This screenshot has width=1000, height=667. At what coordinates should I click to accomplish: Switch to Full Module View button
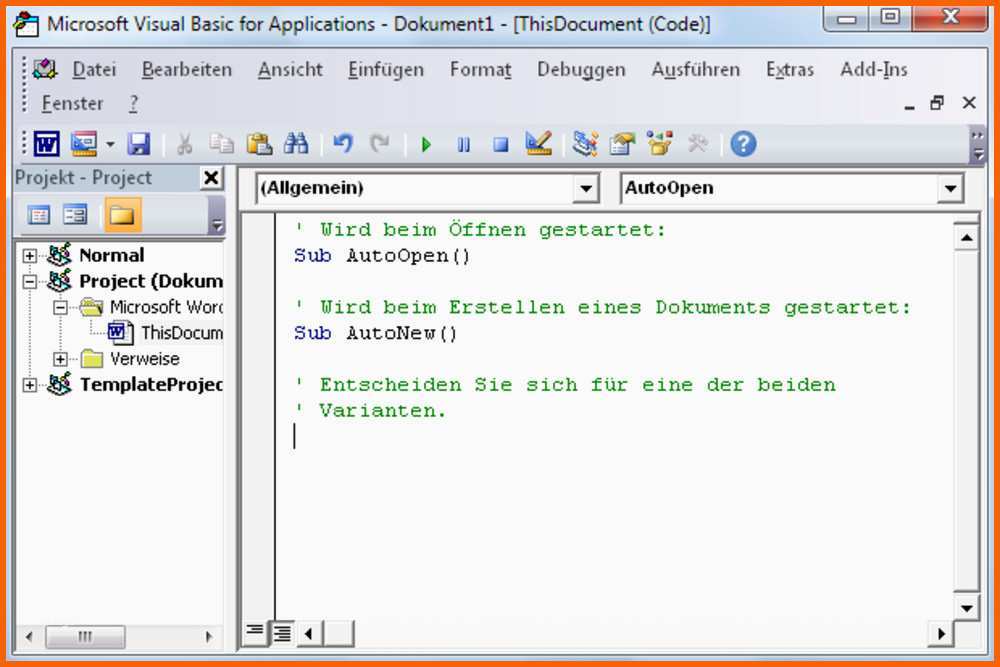[x=282, y=631]
